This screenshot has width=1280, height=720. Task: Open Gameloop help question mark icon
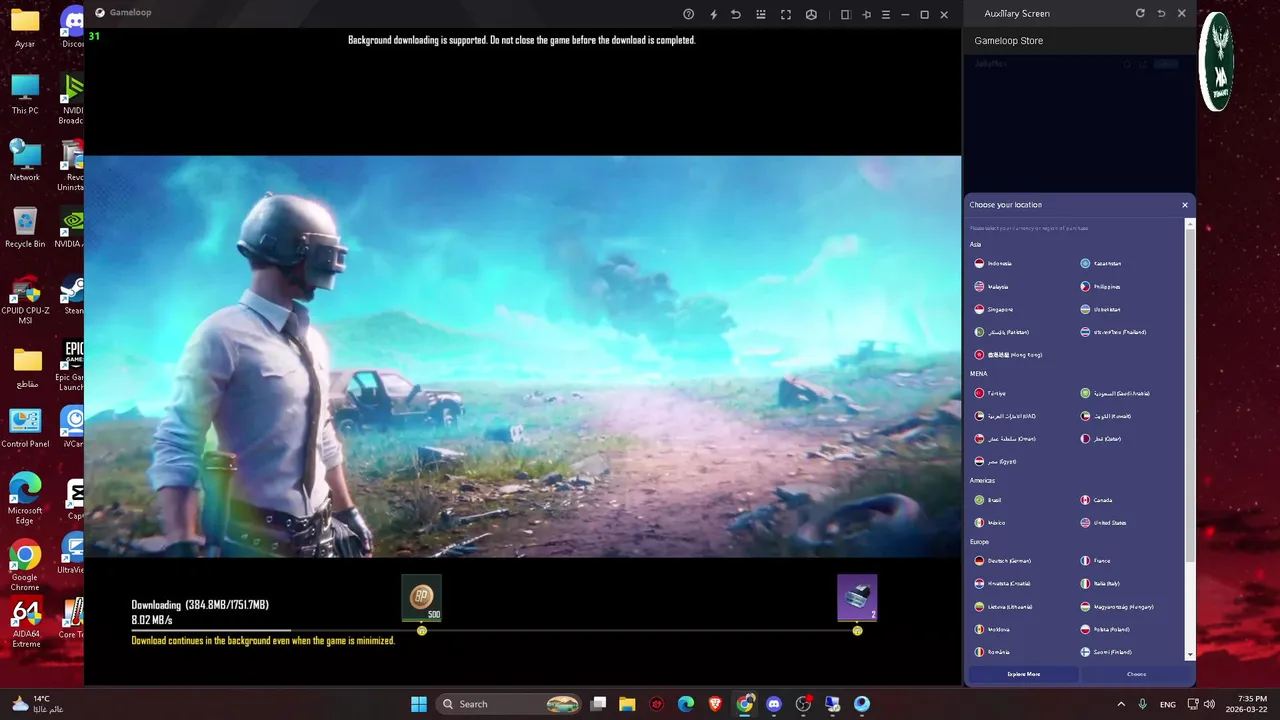click(x=688, y=14)
